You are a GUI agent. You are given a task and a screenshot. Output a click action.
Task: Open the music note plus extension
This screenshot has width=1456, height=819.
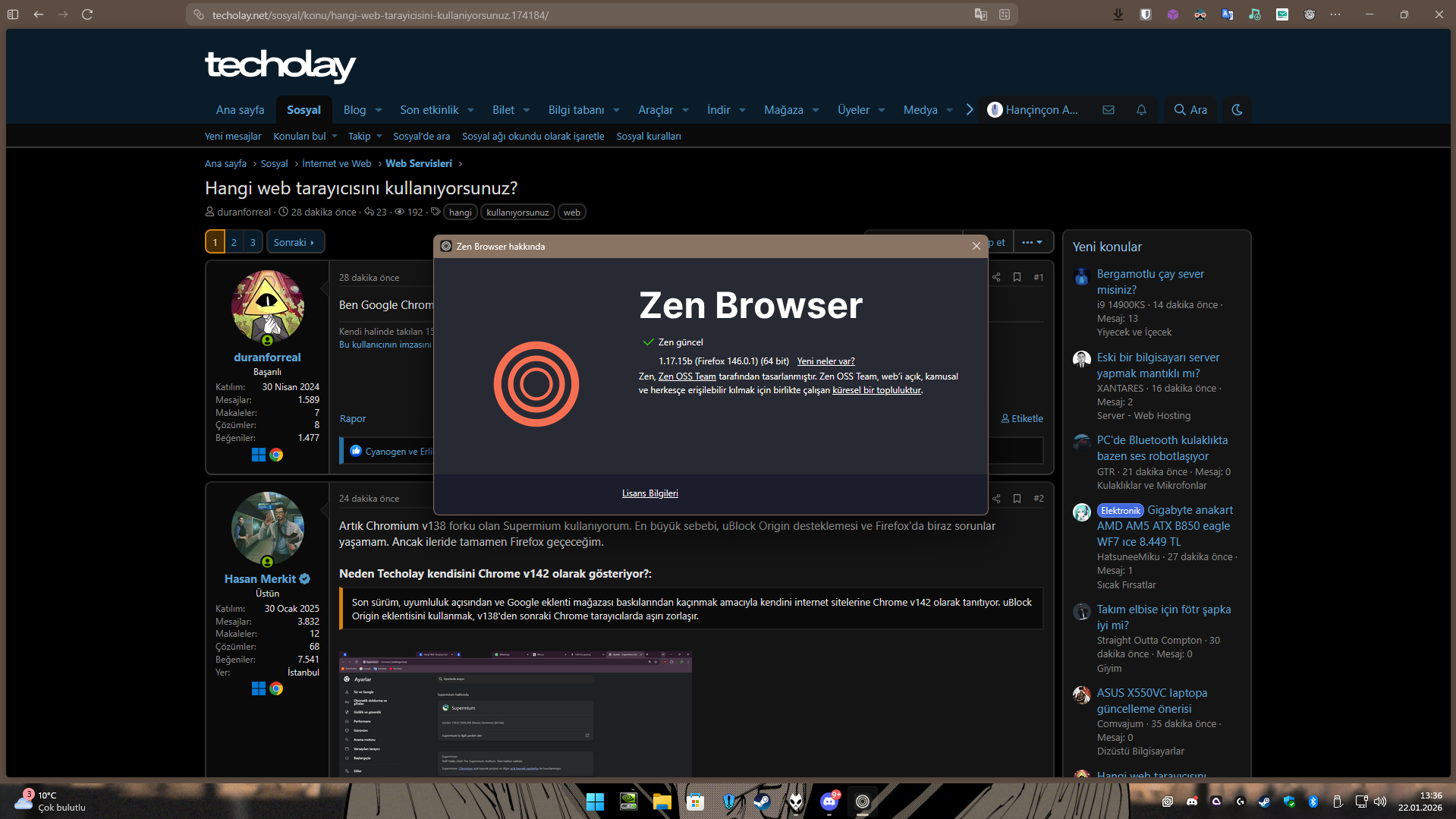tap(1255, 14)
